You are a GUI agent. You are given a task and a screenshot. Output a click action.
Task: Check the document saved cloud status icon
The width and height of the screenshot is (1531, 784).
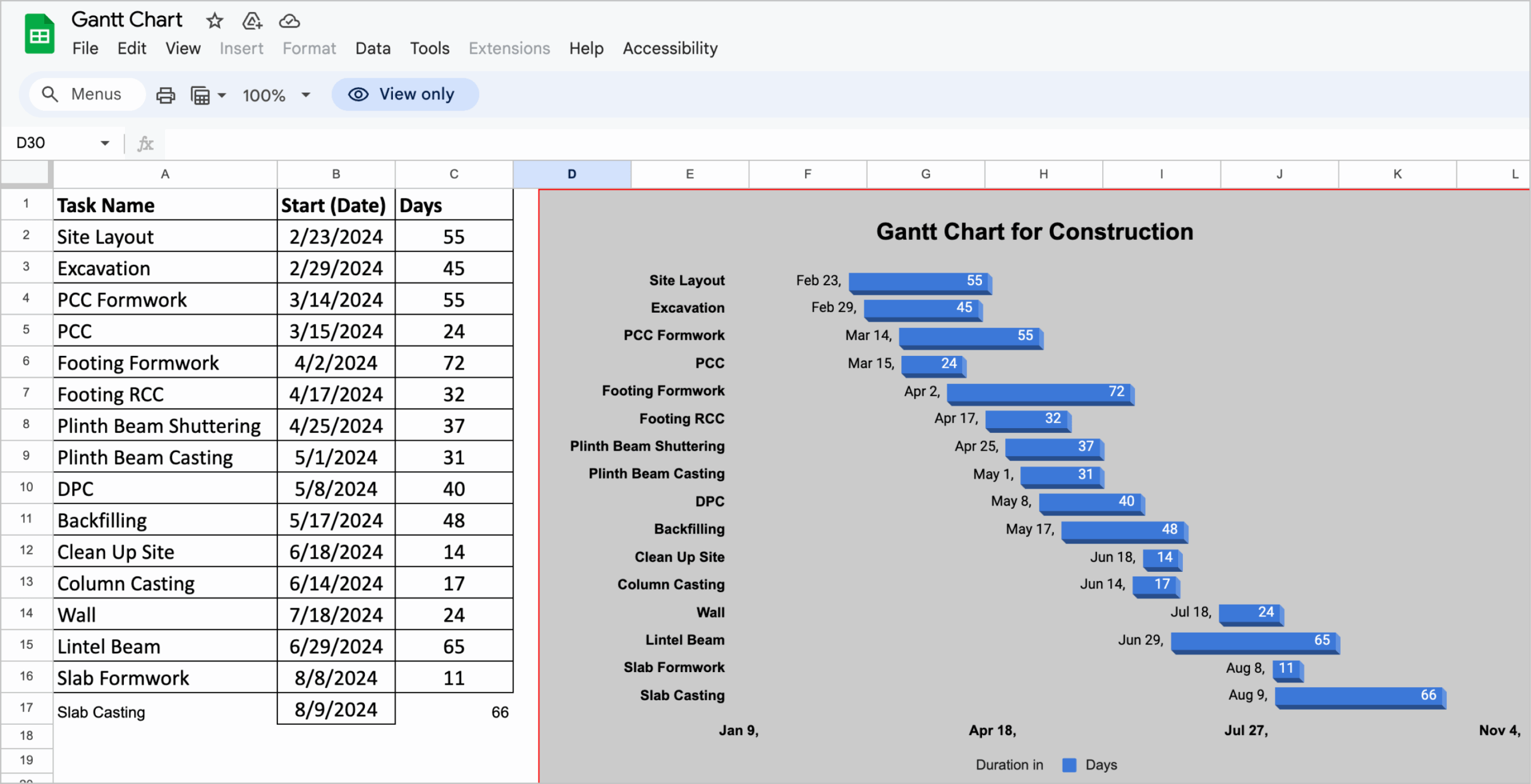[289, 20]
